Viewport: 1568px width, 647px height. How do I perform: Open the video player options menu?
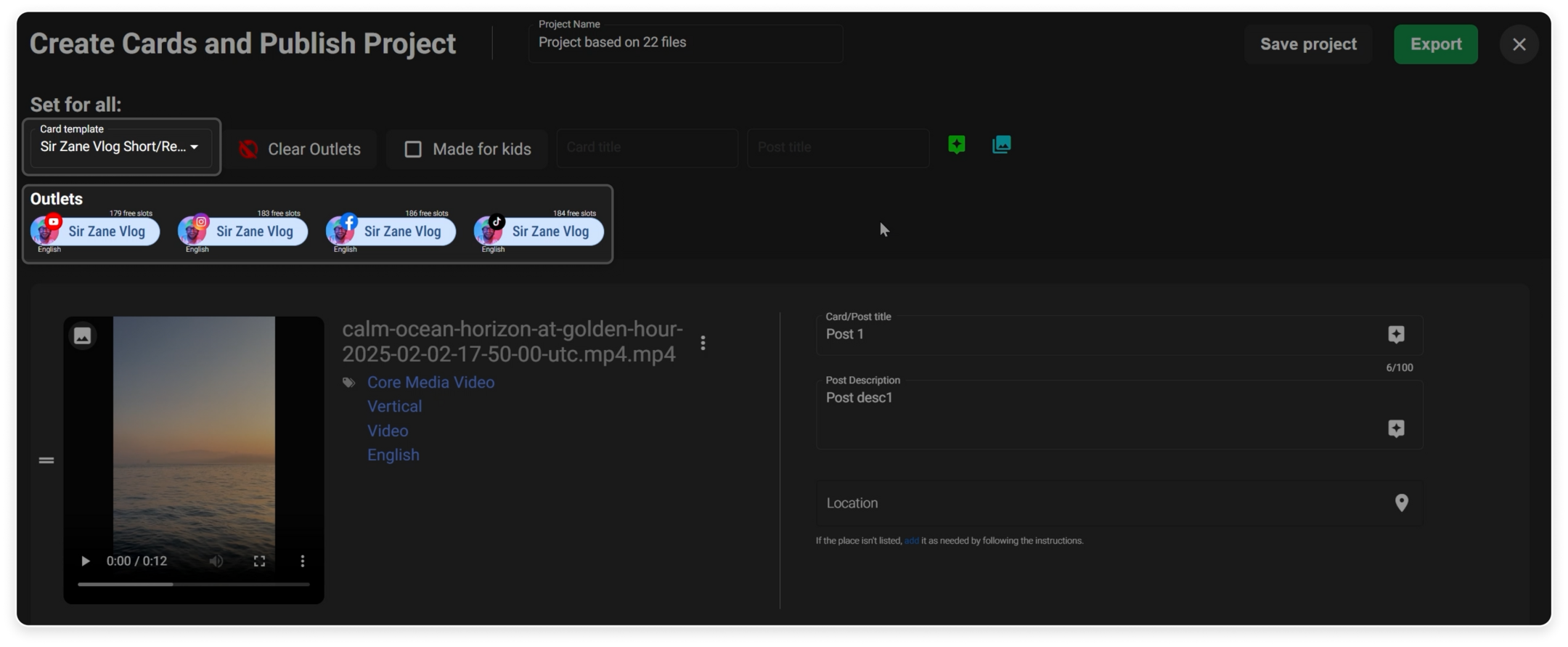pyautogui.click(x=302, y=561)
